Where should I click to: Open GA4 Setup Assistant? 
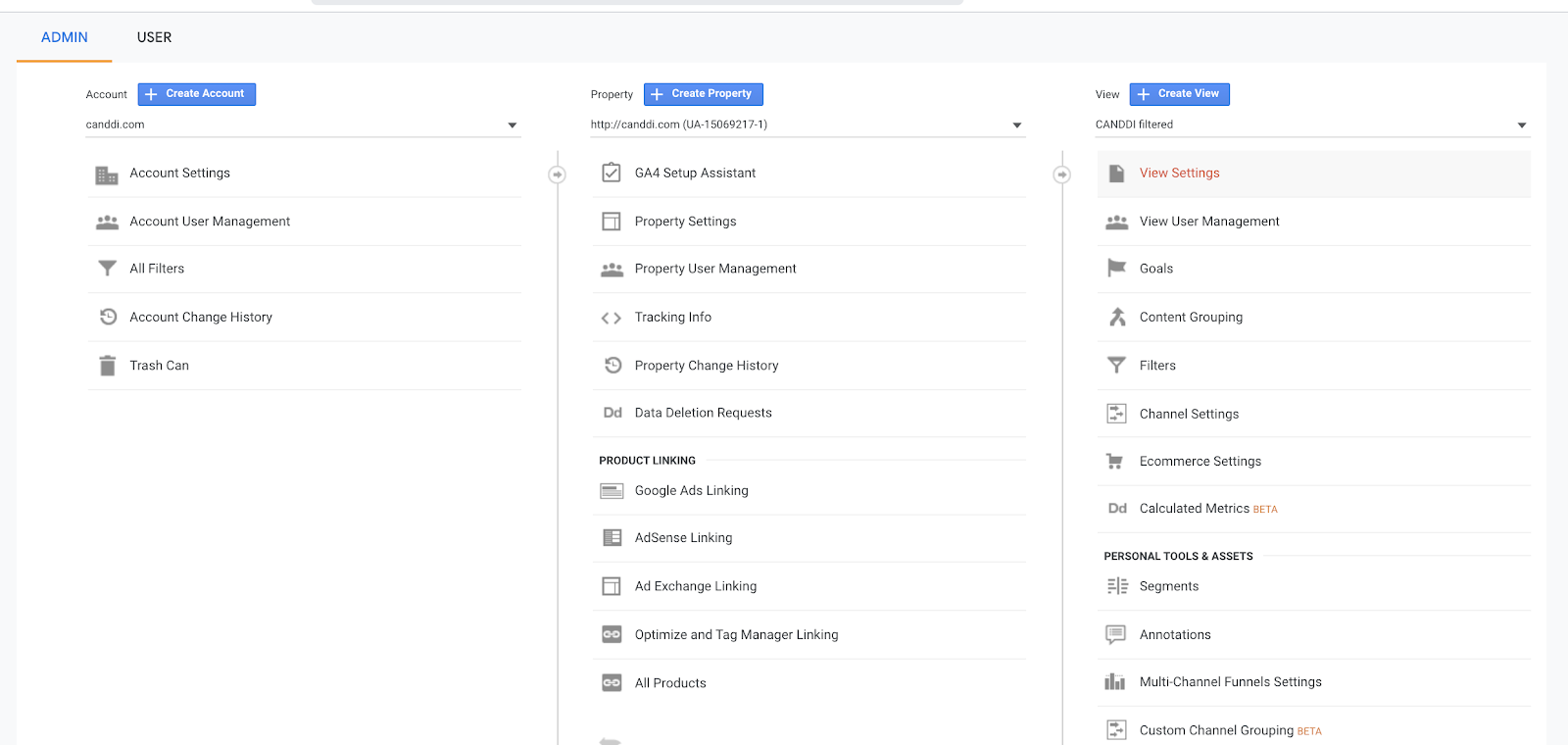click(695, 173)
